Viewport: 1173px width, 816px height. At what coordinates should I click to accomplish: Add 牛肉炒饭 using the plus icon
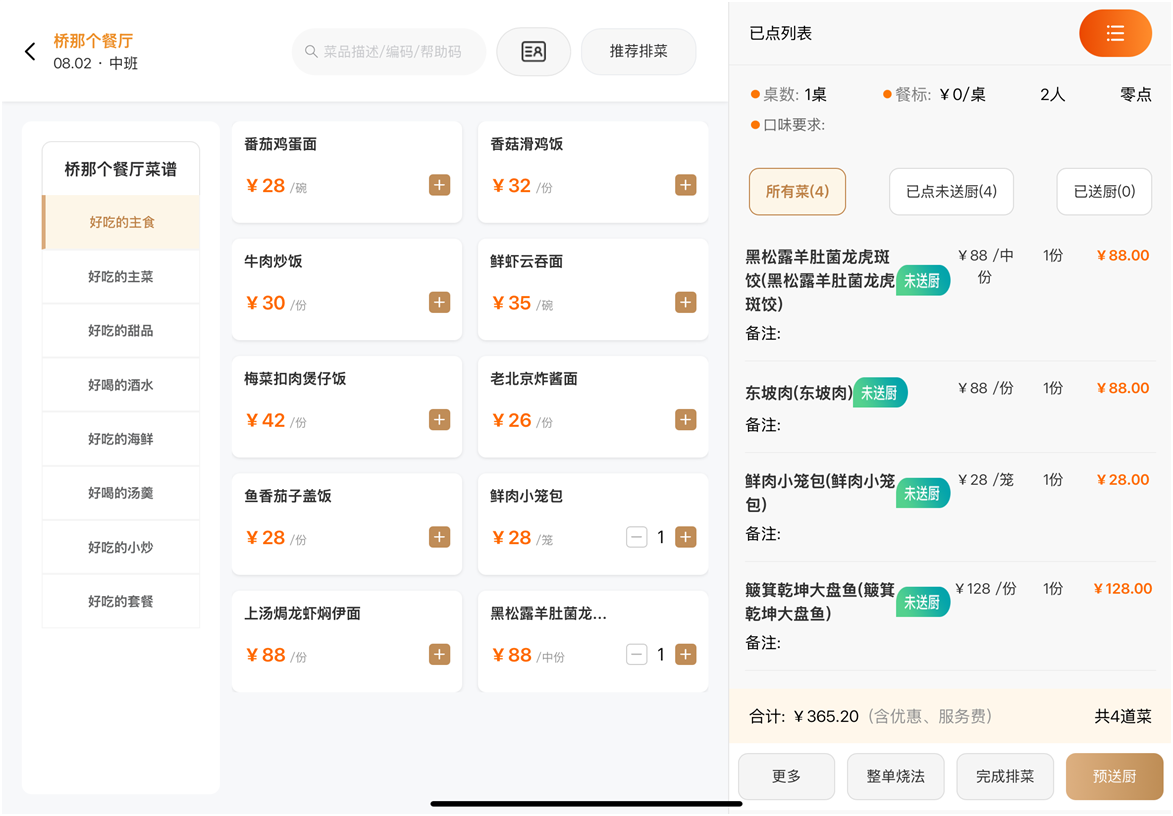pos(439,302)
